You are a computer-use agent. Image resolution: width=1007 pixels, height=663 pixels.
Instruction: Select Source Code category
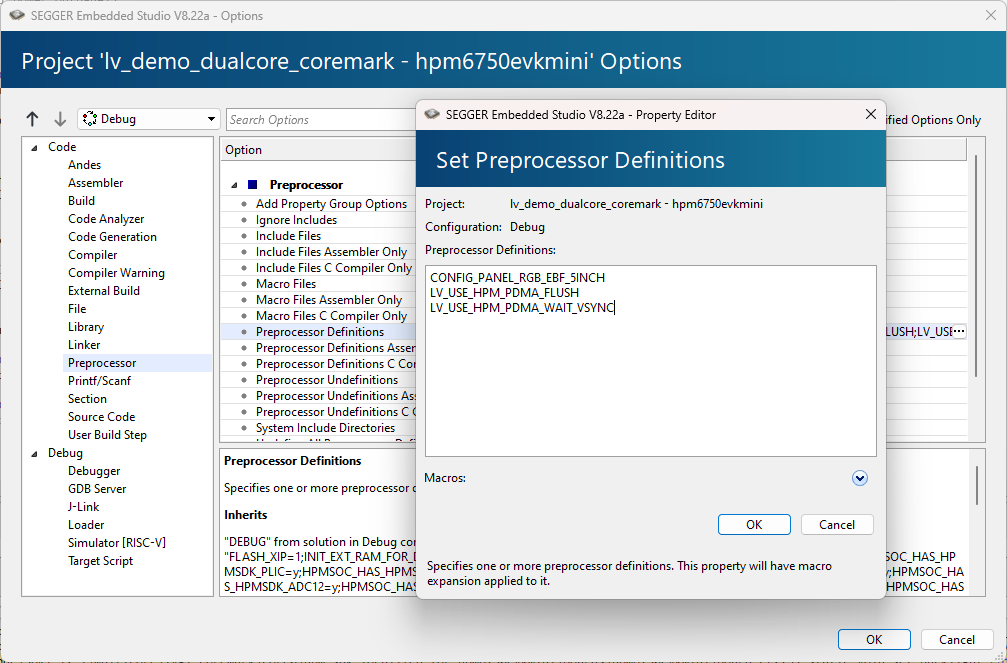click(101, 417)
